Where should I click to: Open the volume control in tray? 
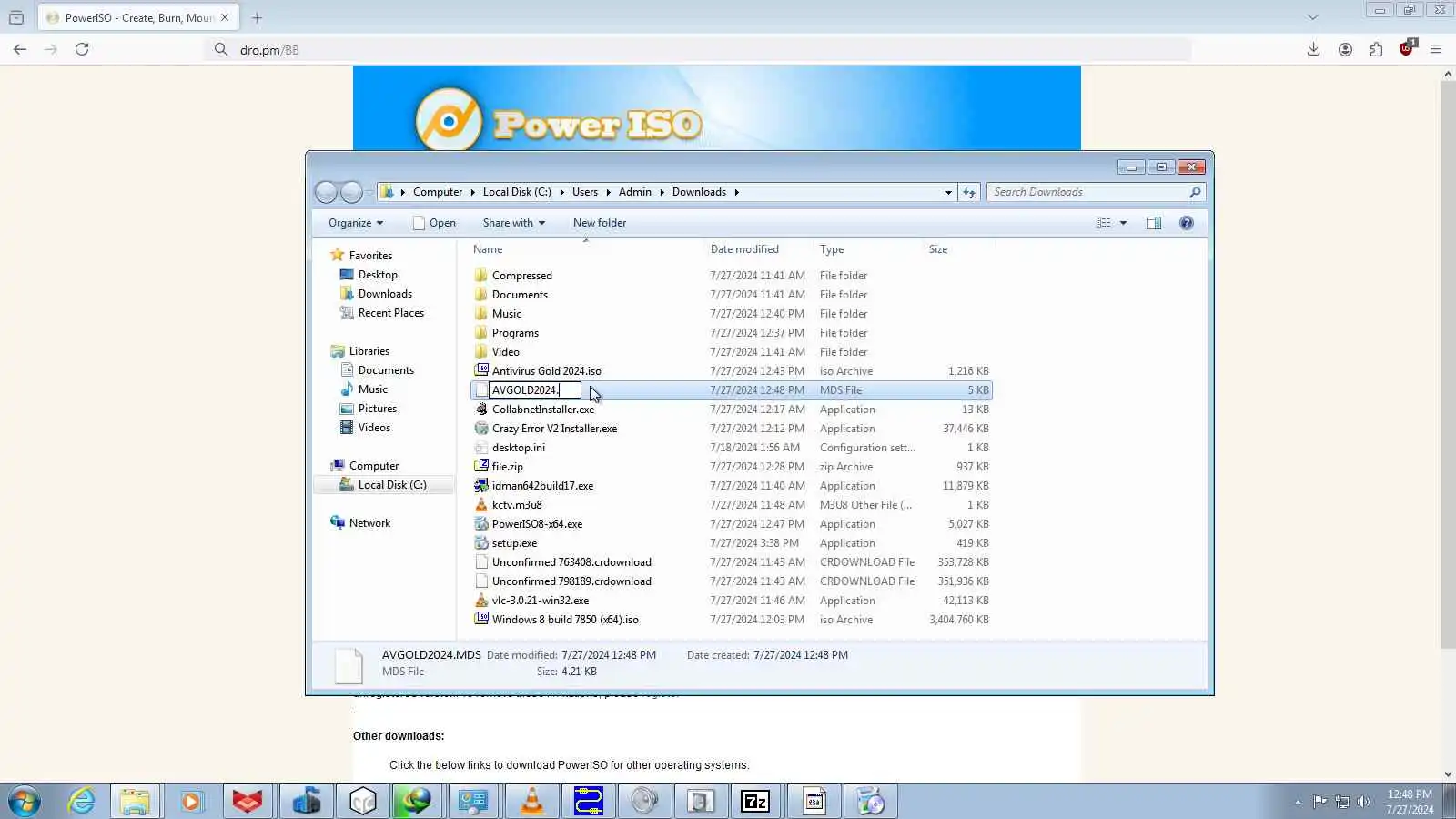tap(1363, 802)
